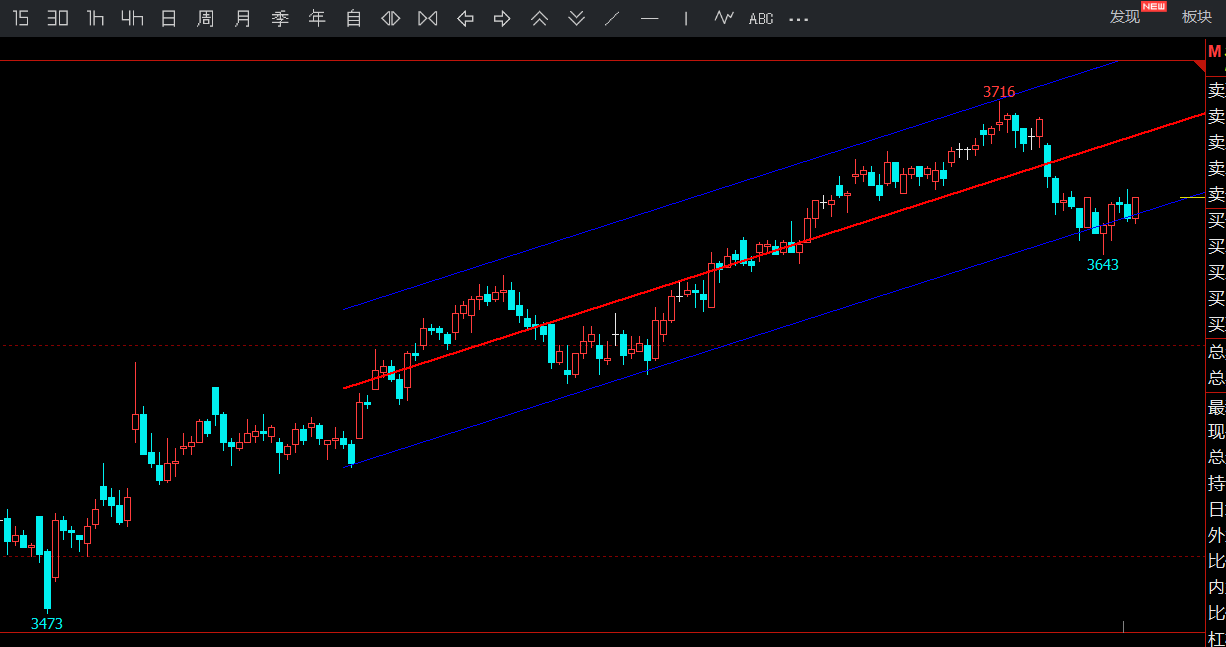
Task: Click the 3716 high price label
Action: click(x=999, y=92)
